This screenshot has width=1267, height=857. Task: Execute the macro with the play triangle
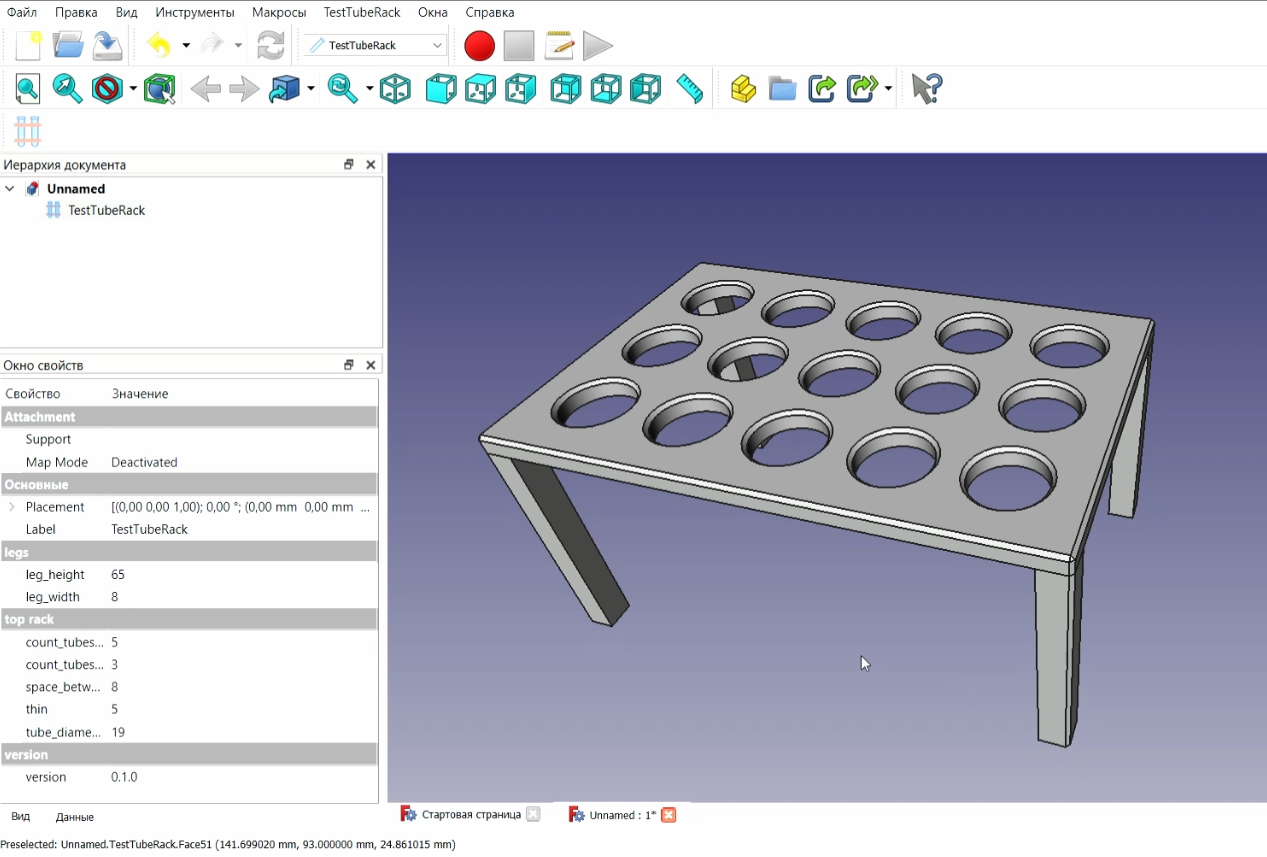(598, 45)
